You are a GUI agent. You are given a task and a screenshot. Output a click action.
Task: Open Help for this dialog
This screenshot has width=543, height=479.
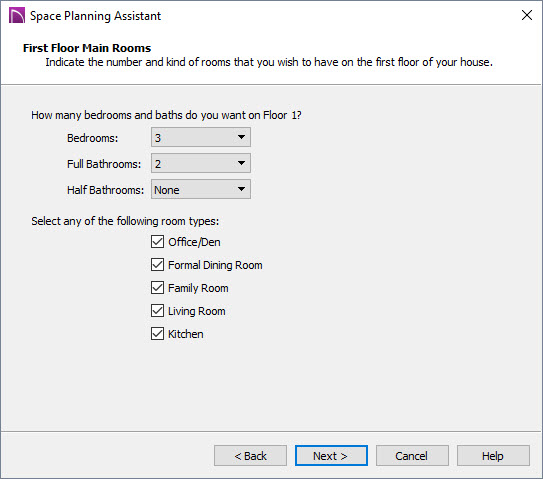pyautogui.click(x=493, y=456)
